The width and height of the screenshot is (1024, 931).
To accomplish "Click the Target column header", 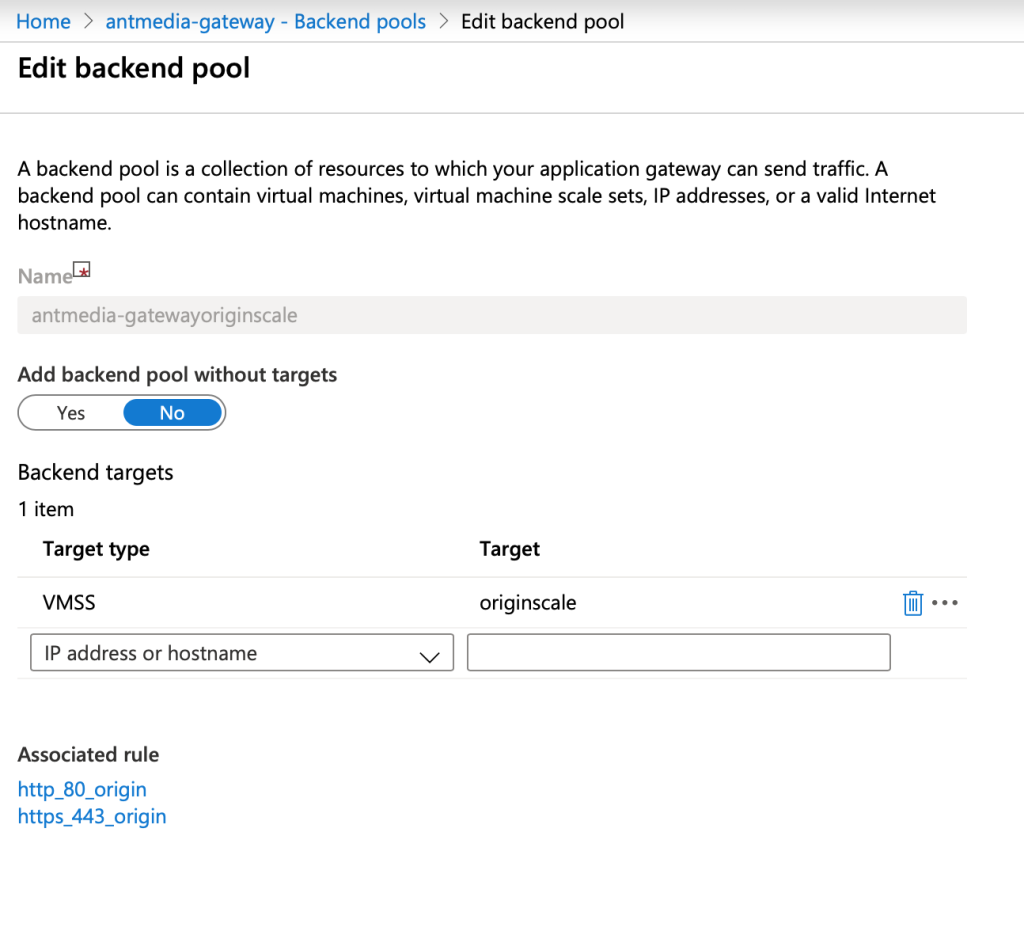I will [509, 549].
